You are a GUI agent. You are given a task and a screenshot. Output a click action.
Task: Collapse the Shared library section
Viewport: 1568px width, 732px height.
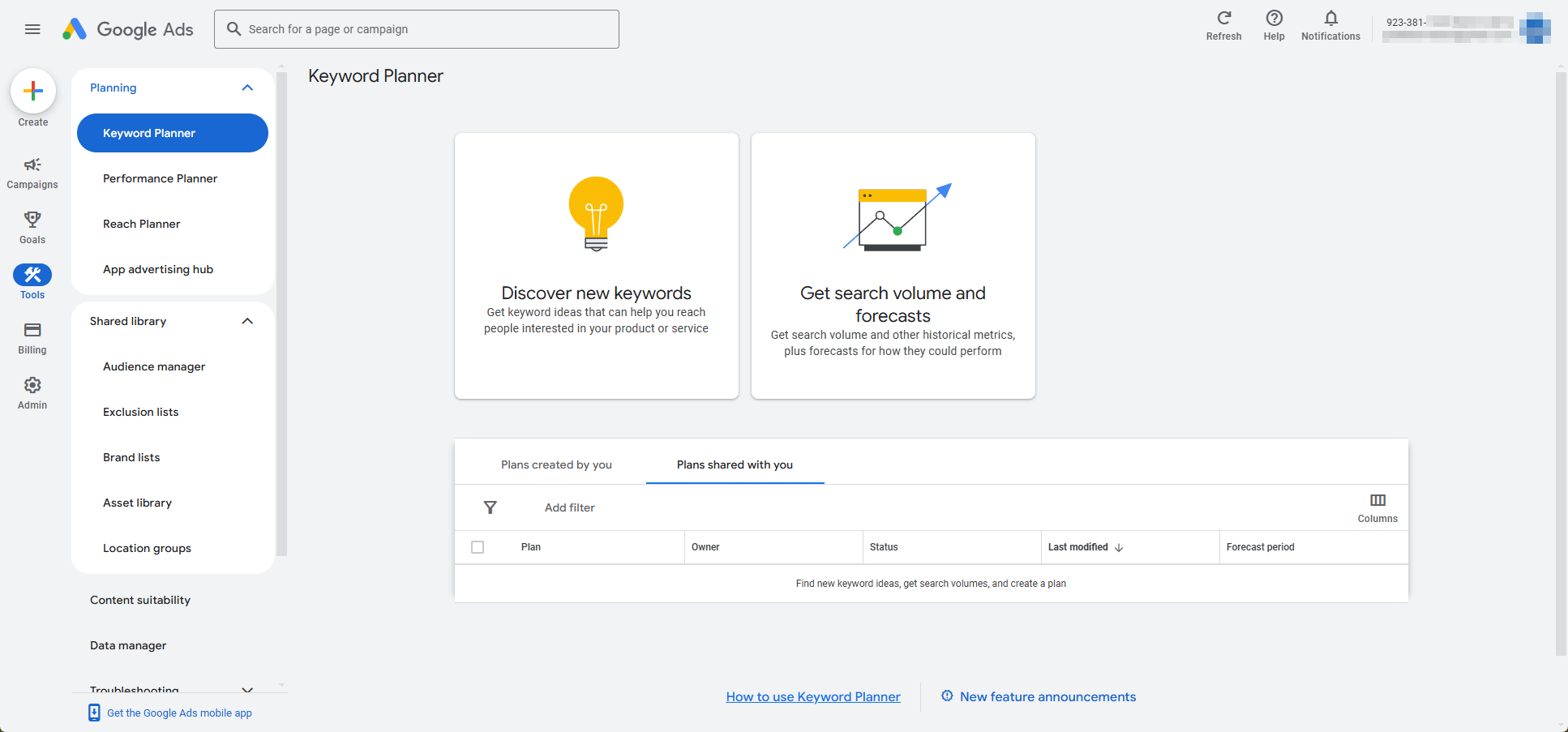[x=248, y=321]
